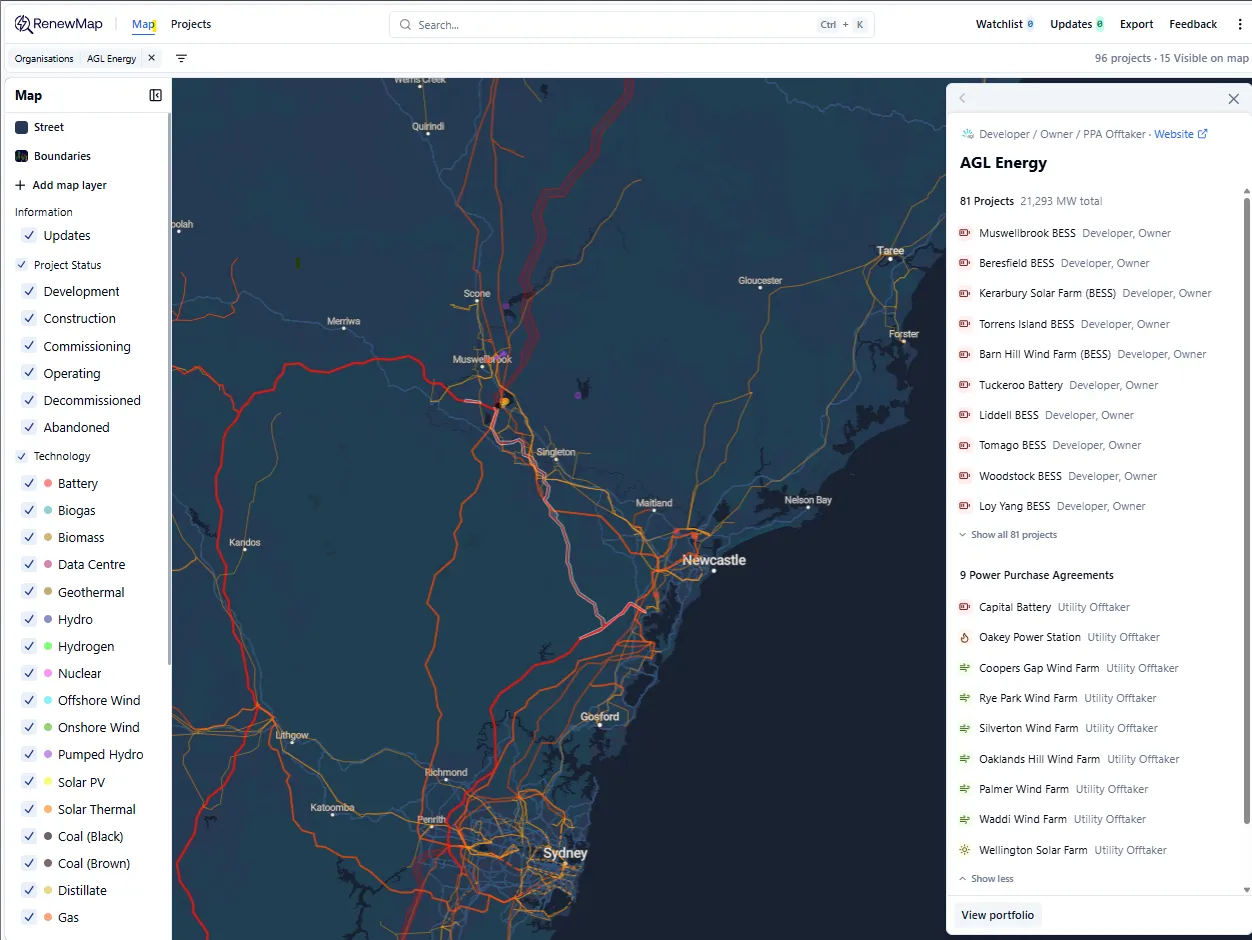Disable the Operating project status filter
This screenshot has width=1252, height=940.
(29, 373)
